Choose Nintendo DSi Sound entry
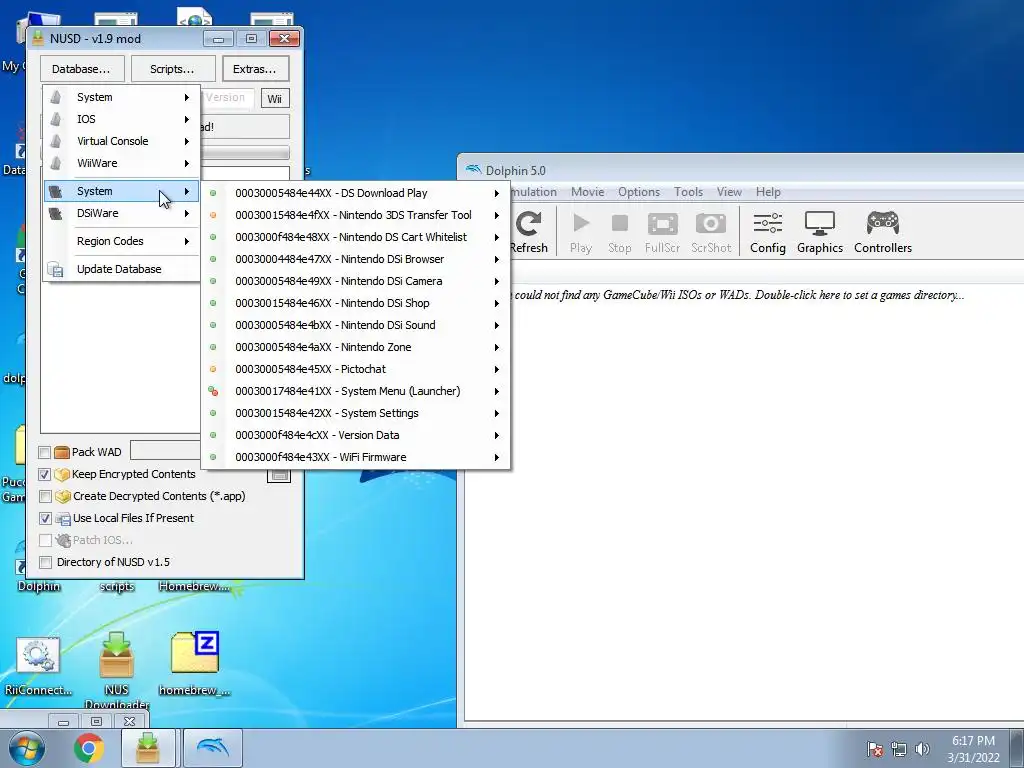Image resolution: width=1024 pixels, height=768 pixels. 356,325
